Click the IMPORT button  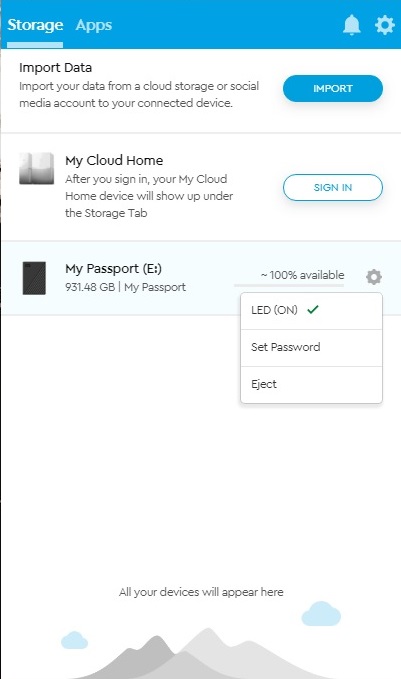(333, 88)
